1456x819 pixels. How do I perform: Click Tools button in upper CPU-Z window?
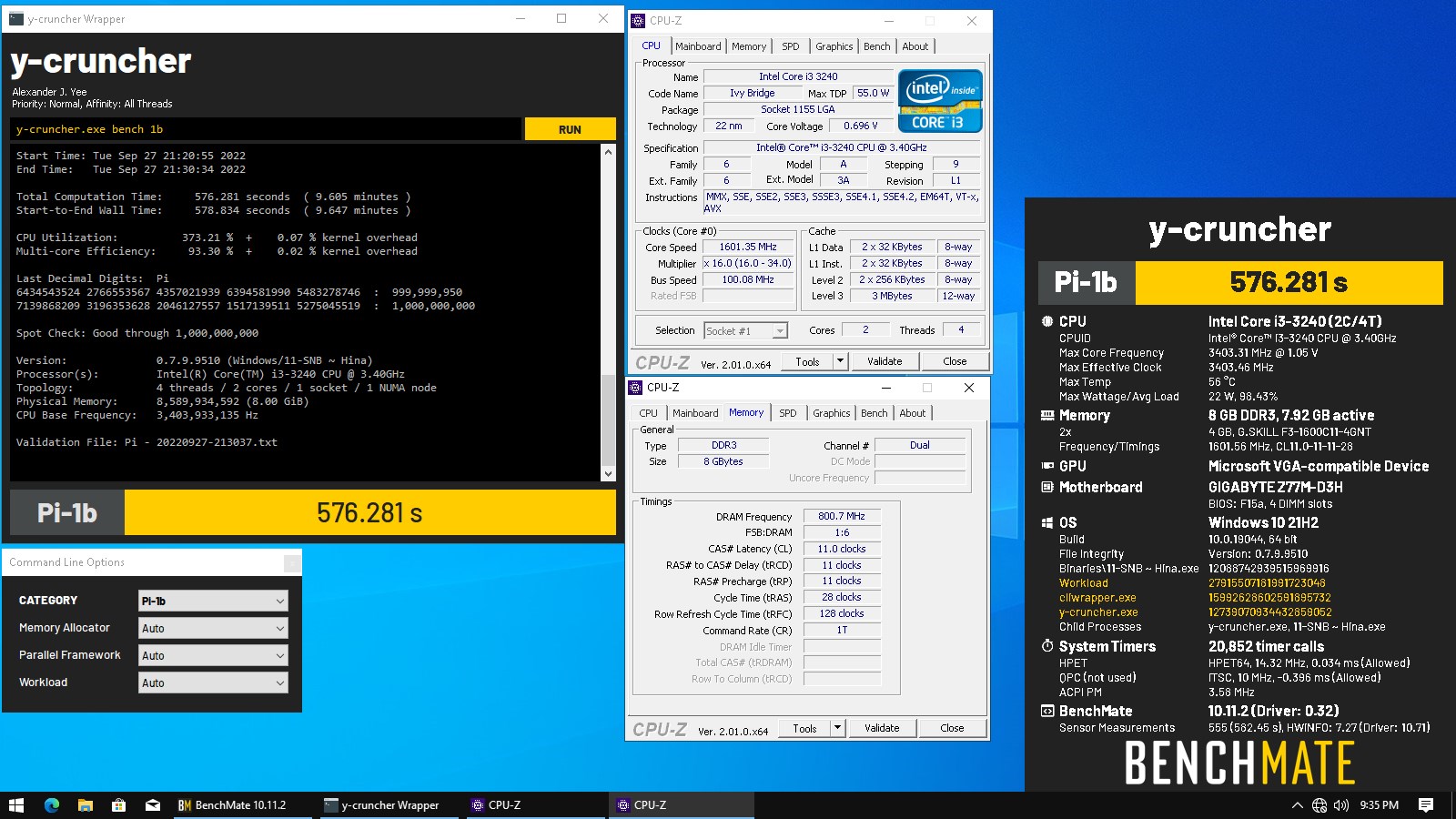tap(807, 361)
